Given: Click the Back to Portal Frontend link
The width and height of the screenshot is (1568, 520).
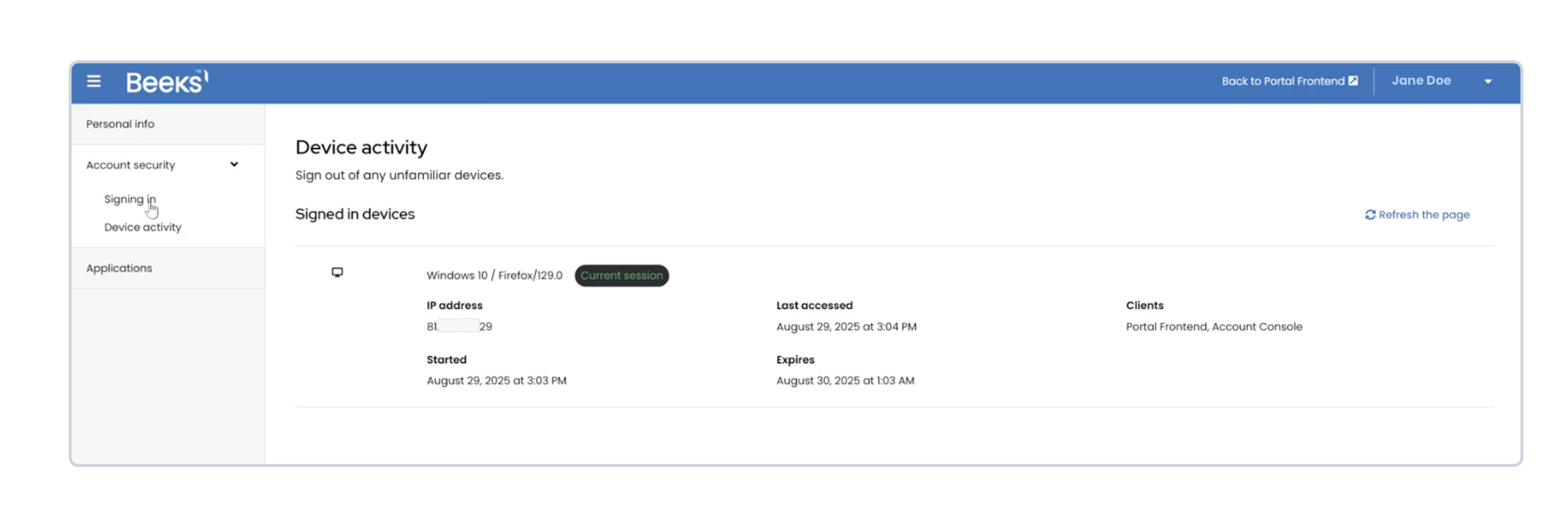Looking at the screenshot, I should point(1283,82).
